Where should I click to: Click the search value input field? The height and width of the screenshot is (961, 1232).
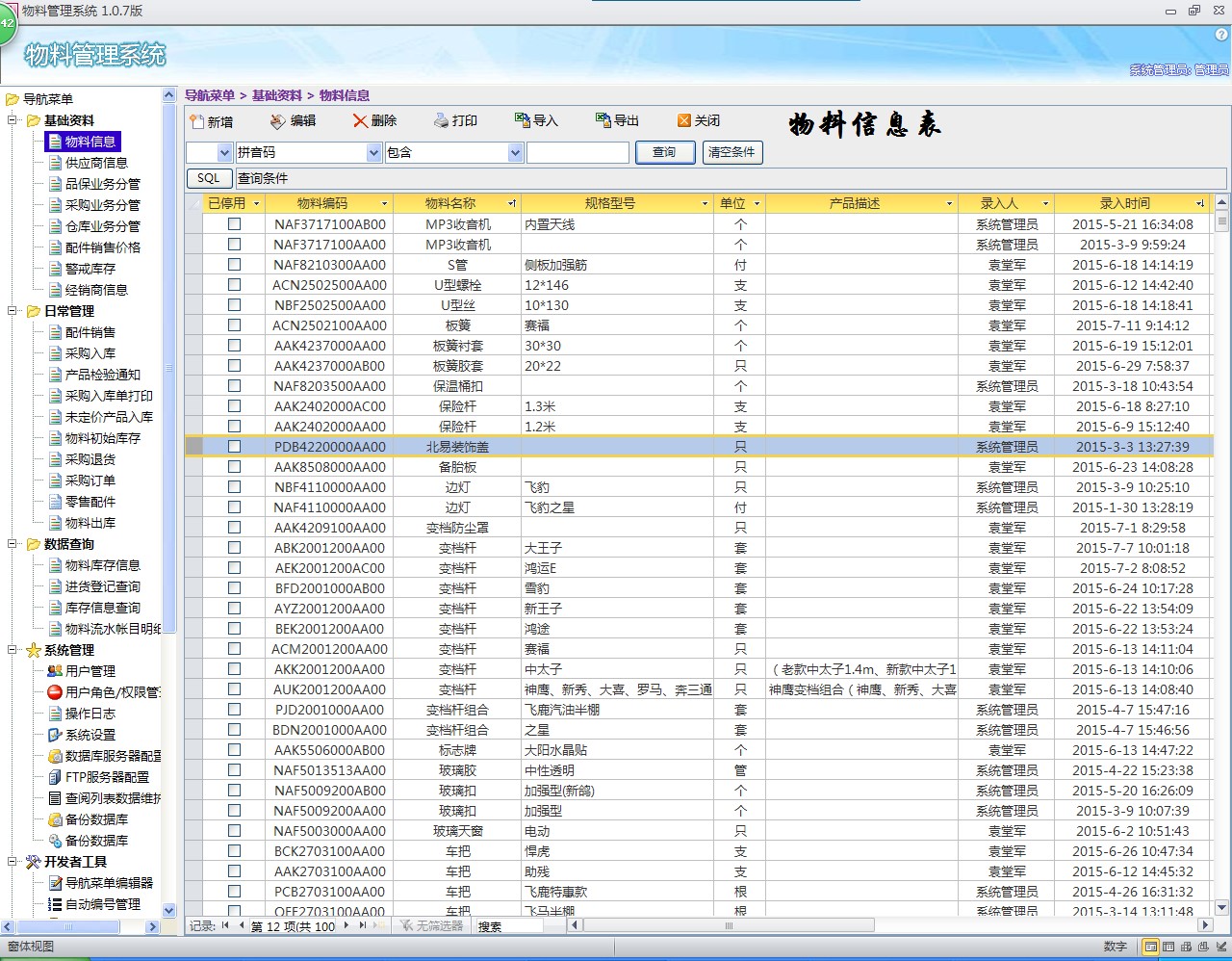tap(577, 152)
